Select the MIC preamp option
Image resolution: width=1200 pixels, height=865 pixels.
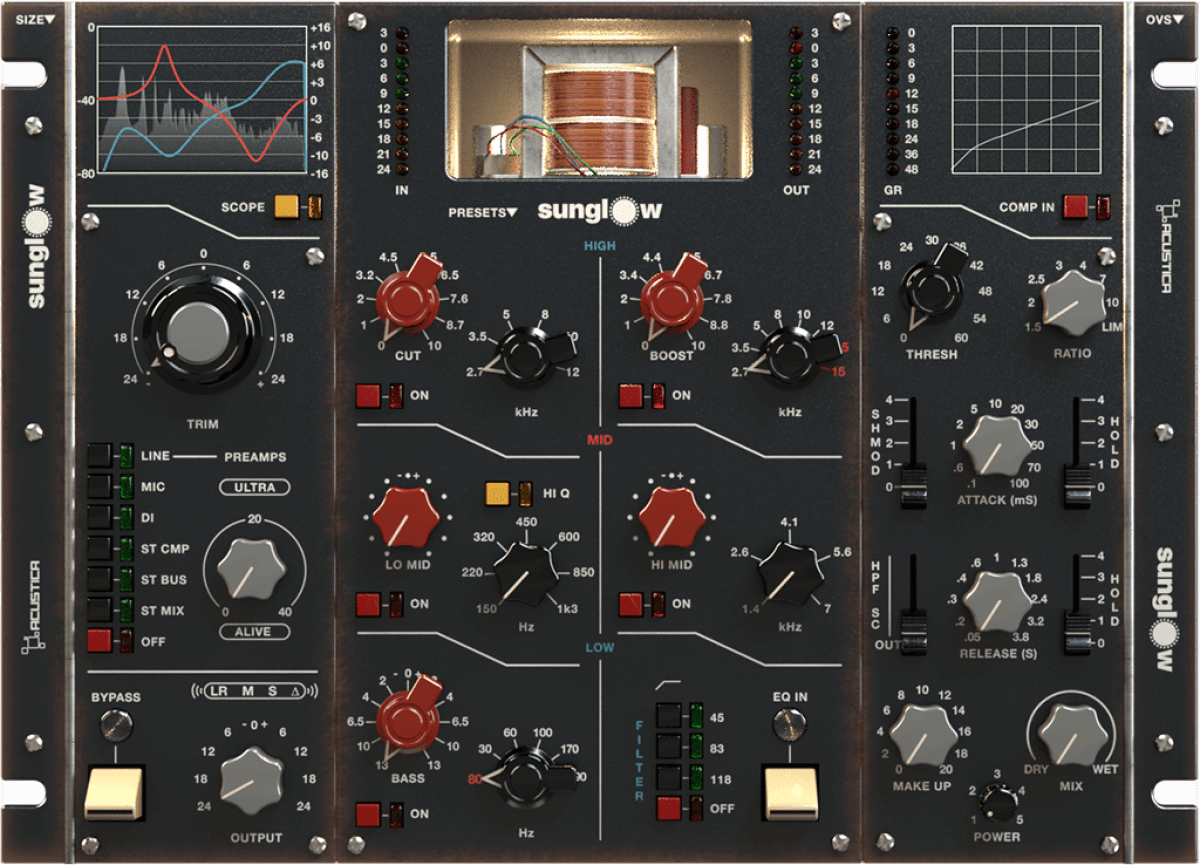click(x=101, y=487)
